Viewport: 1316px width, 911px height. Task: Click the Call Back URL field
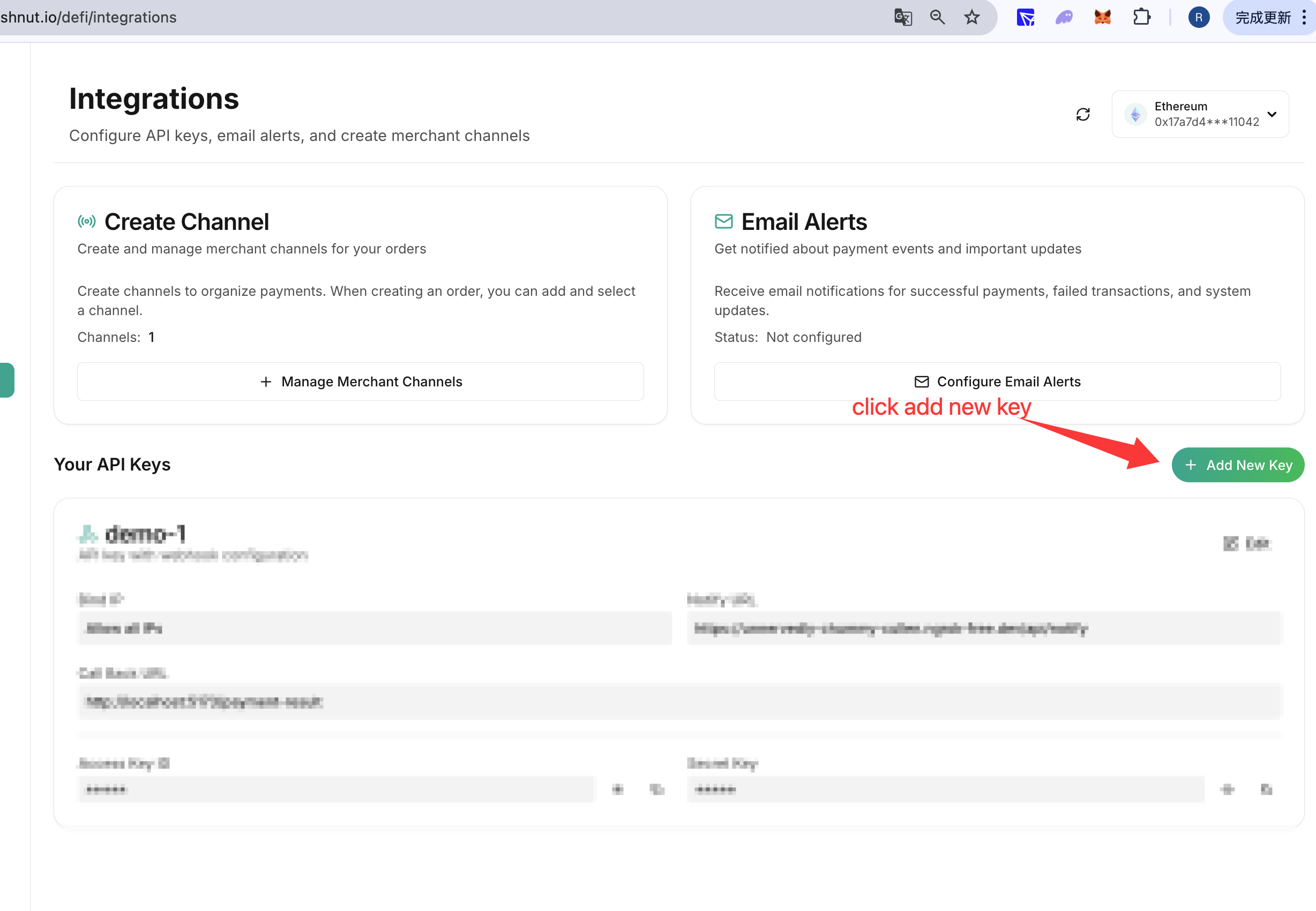click(679, 701)
